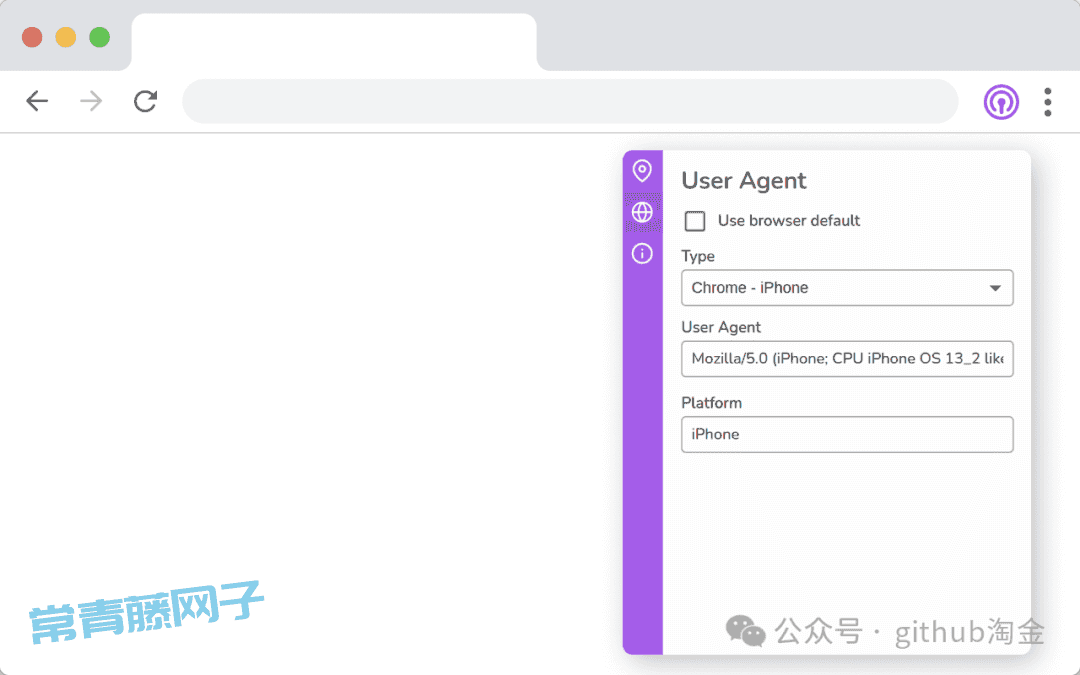
Task: Click the purple extension icon in toolbar
Action: [1001, 102]
